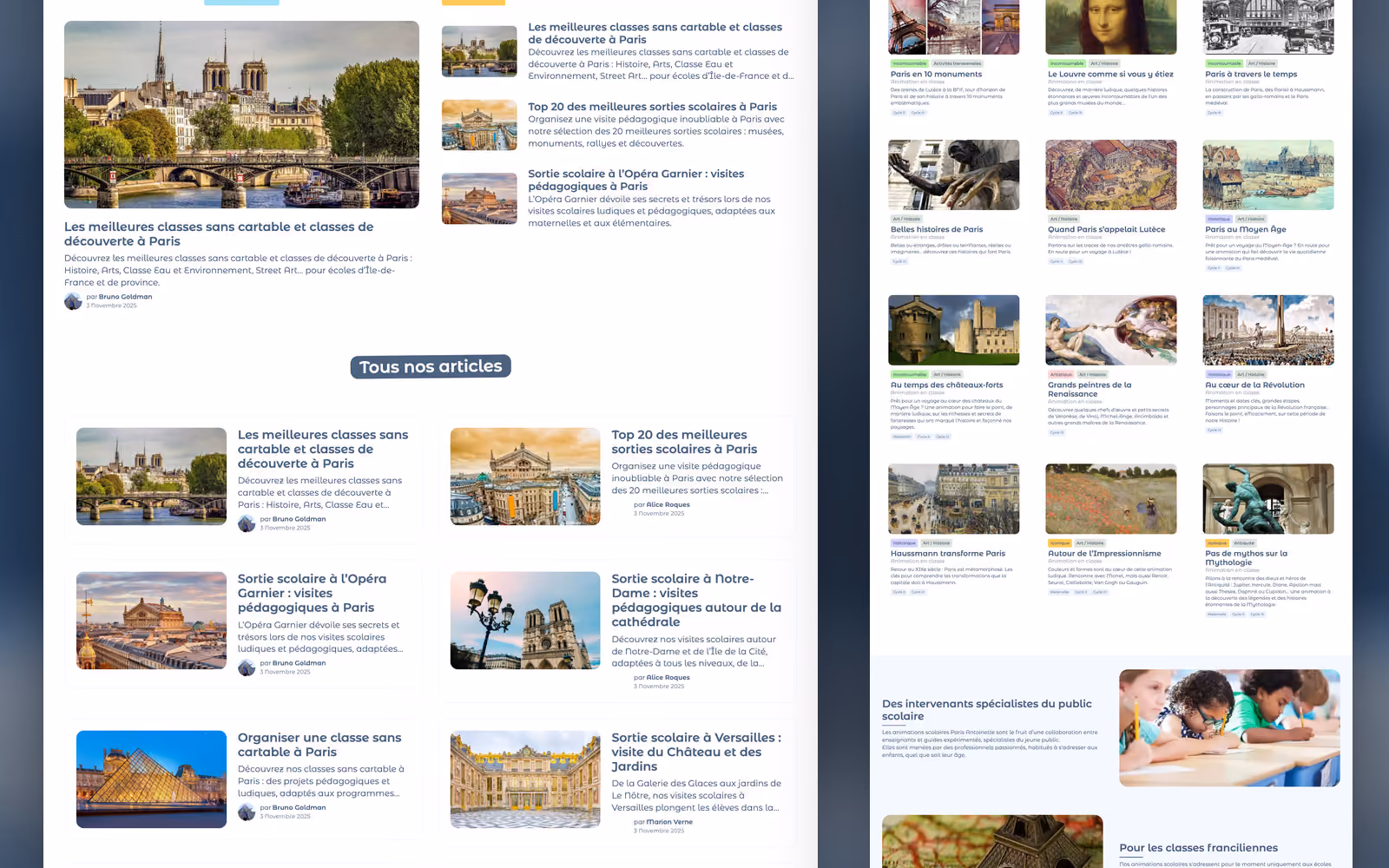This screenshot has width=1389, height=868.
Task: Click the medieval riverside Paris painting
Action: click(1268, 175)
